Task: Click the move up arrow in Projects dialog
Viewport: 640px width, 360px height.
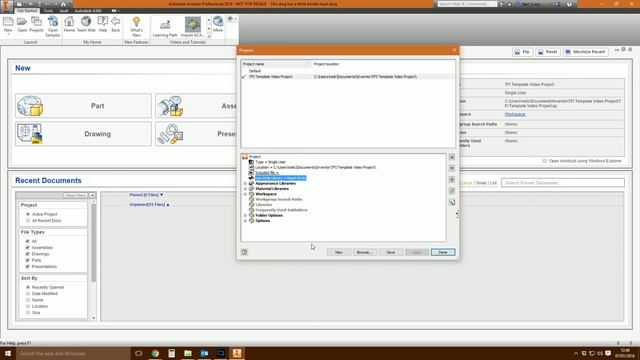Action: click(x=452, y=157)
